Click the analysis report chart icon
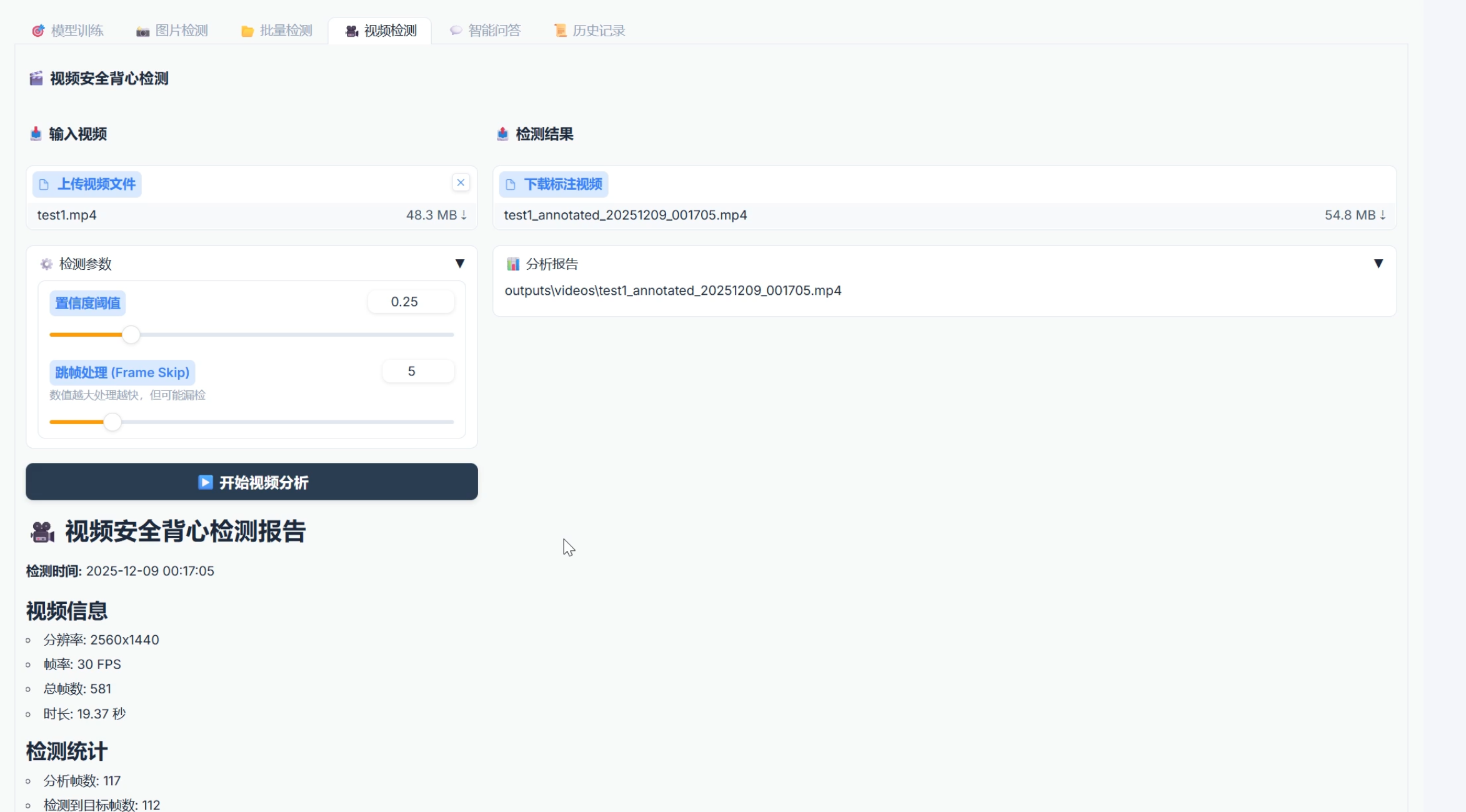Image resolution: width=1466 pixels, height=812 pixels. (513, 264)
